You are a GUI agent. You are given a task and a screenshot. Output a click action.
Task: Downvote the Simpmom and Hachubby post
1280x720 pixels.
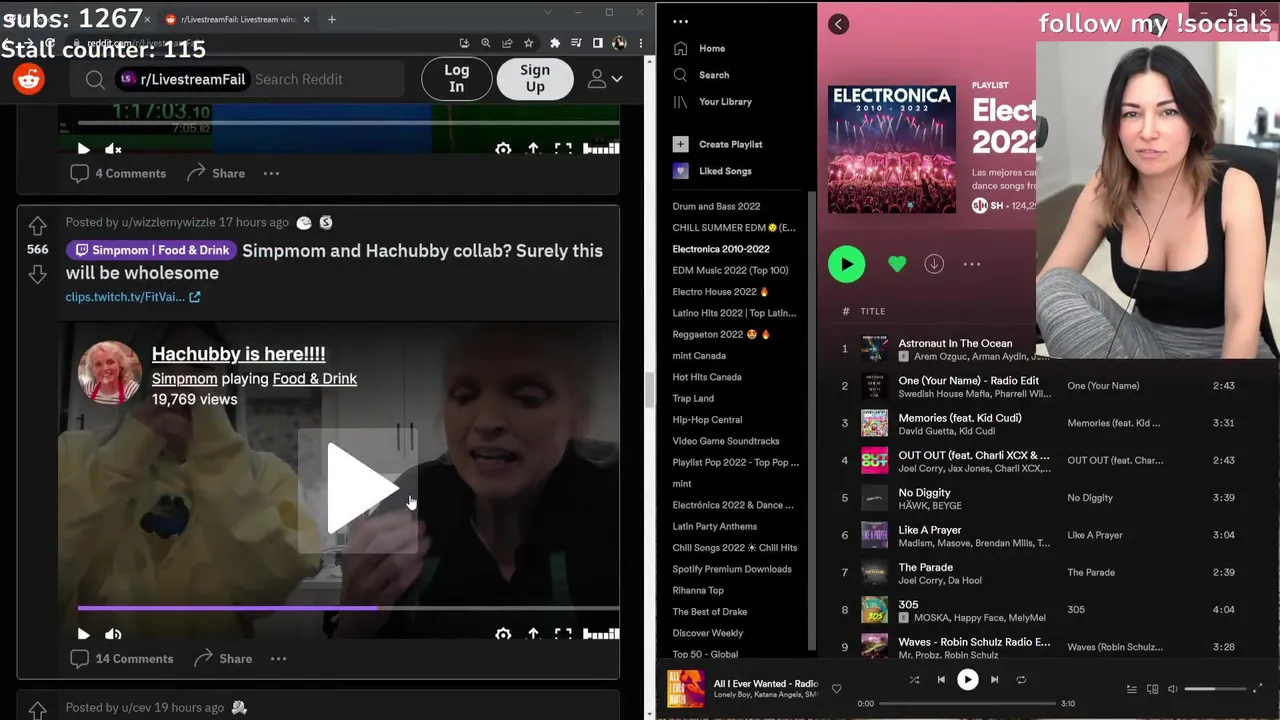tap(37, 273)
